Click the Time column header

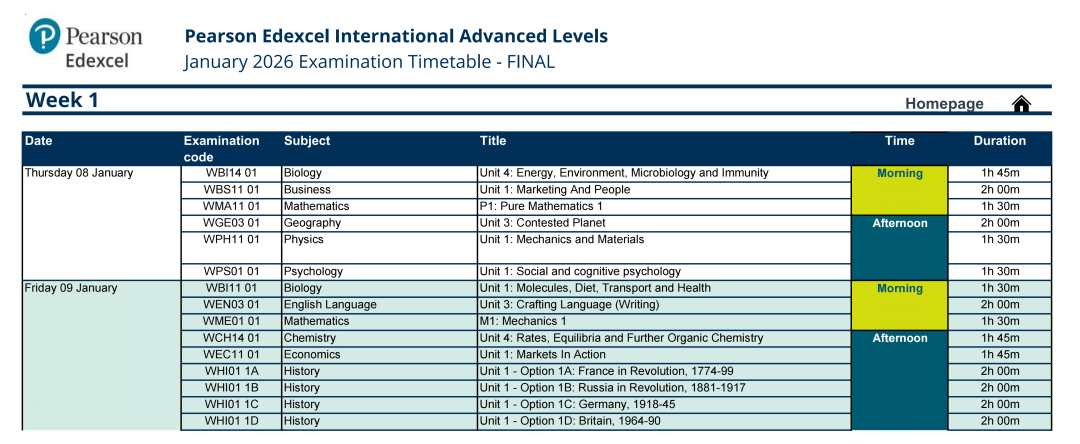[899, 141]
